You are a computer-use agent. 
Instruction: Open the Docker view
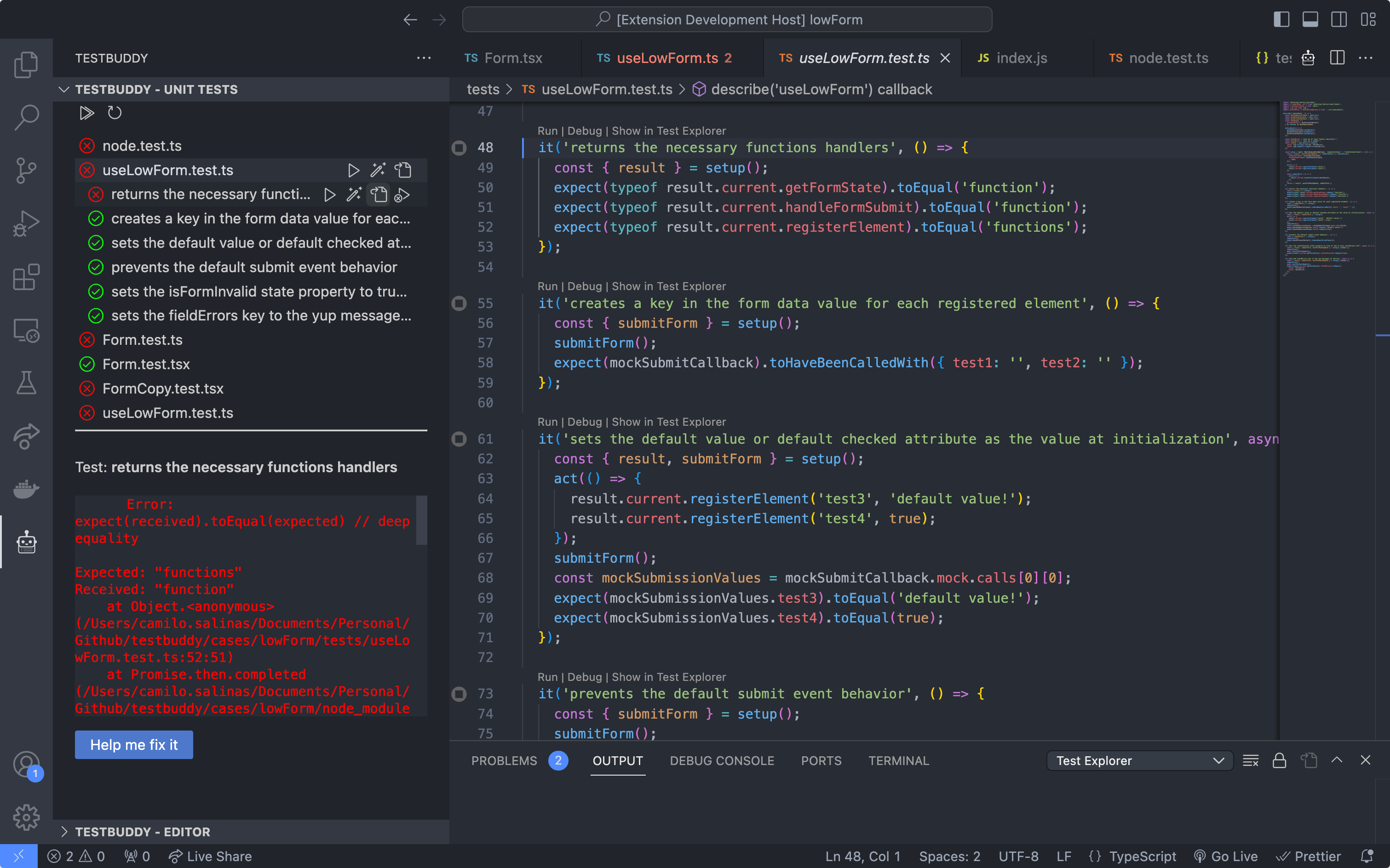click(26, 489)
